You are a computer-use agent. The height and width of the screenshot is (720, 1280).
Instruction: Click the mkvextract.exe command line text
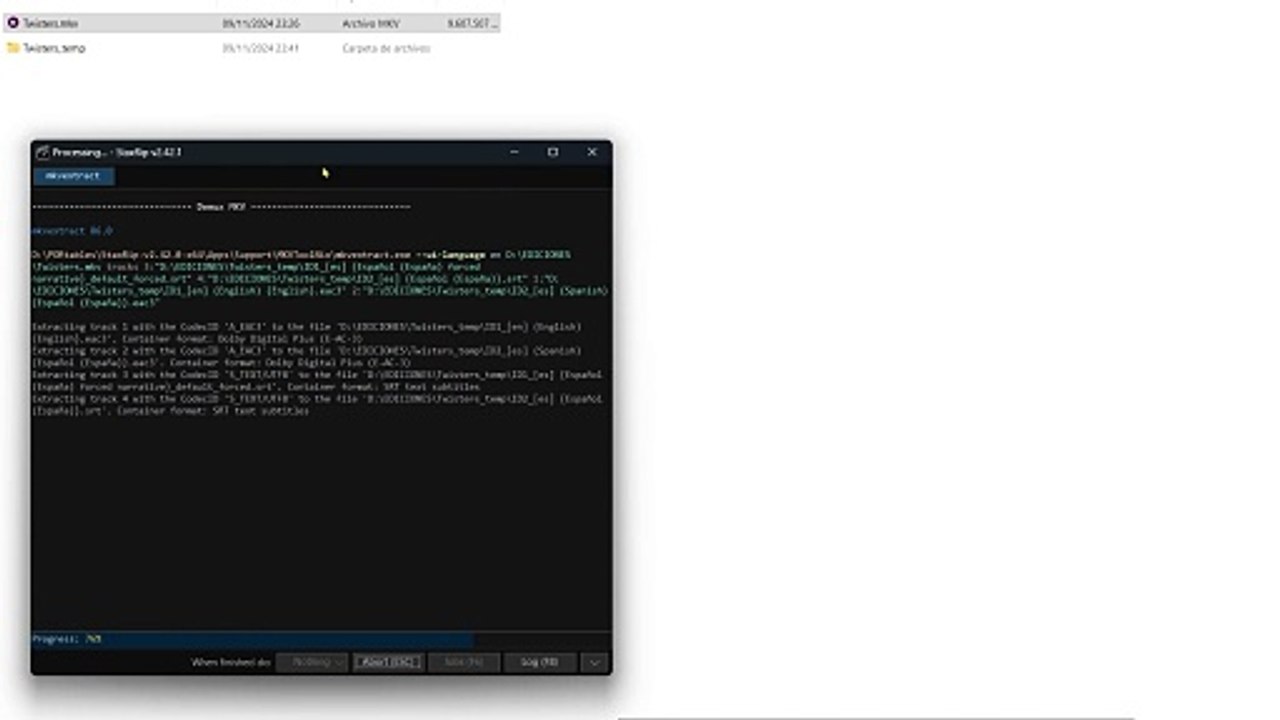(320, 279)
